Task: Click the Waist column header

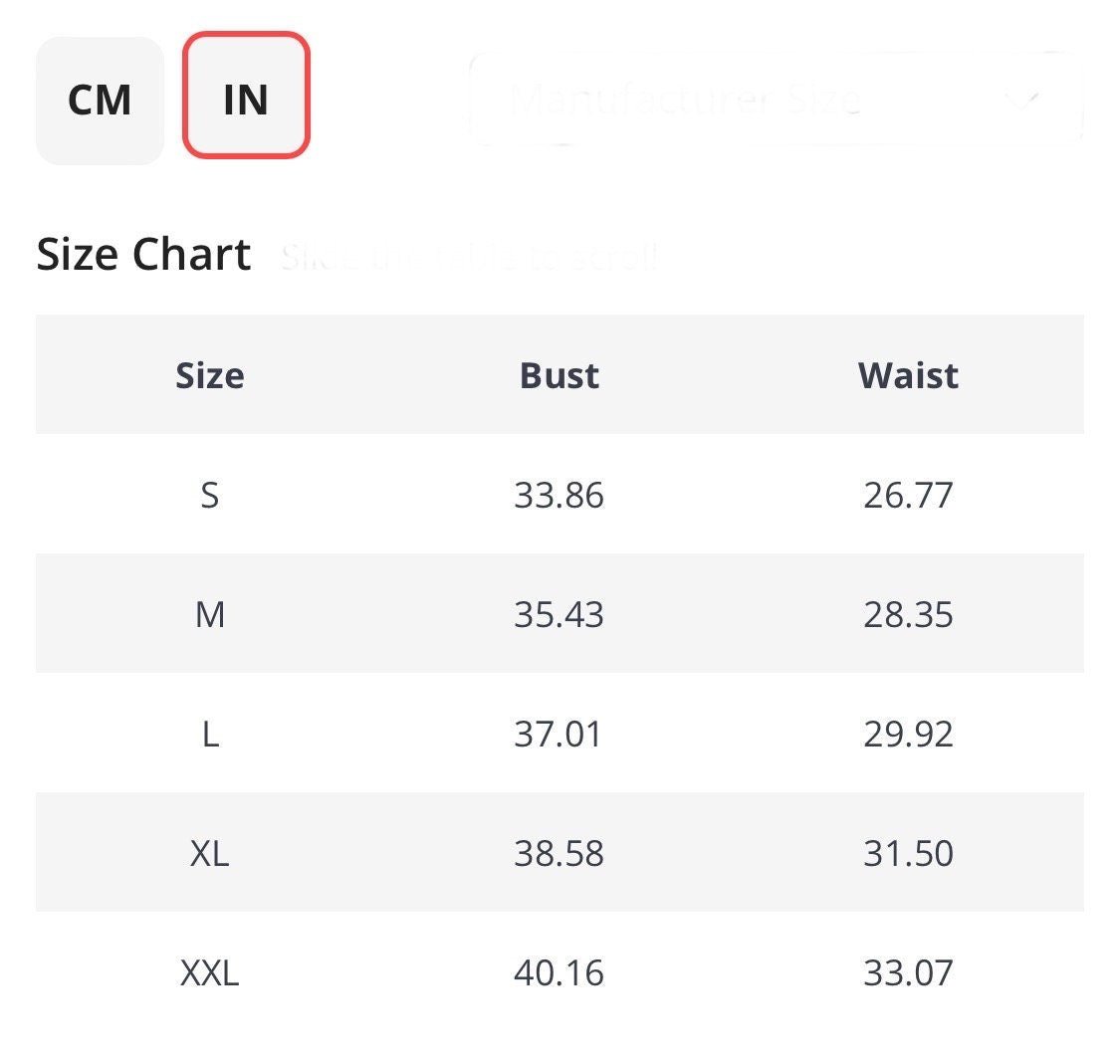Action: 908,375
